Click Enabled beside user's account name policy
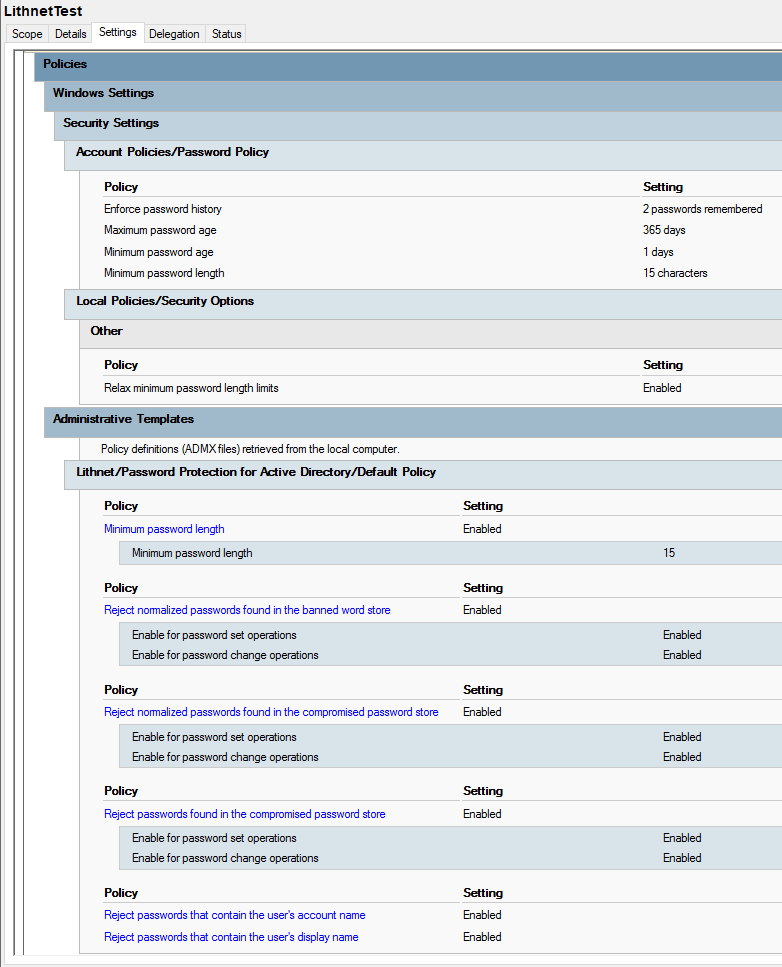782x967 pixels. pos(482,915)
